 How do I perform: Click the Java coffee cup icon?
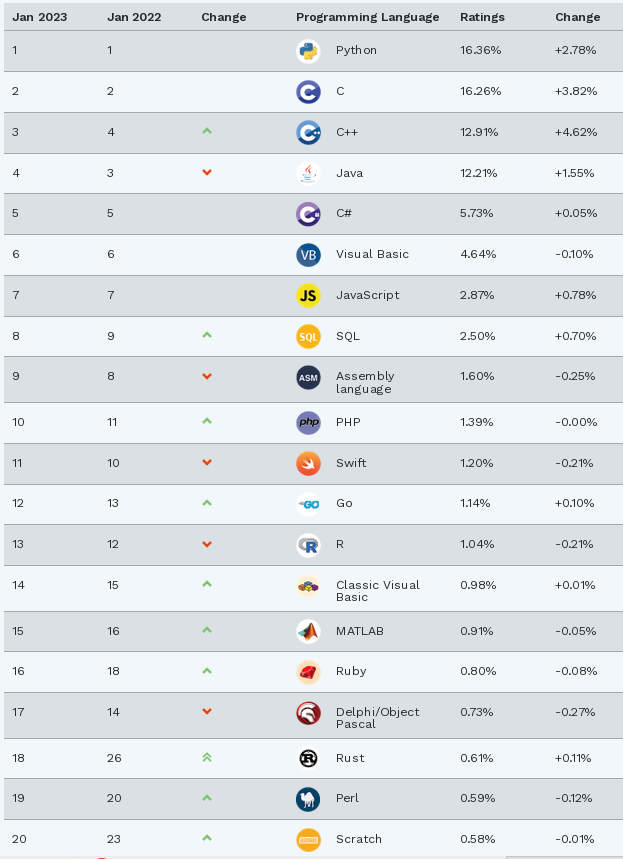pyautogui.click(x=308, y=173)
